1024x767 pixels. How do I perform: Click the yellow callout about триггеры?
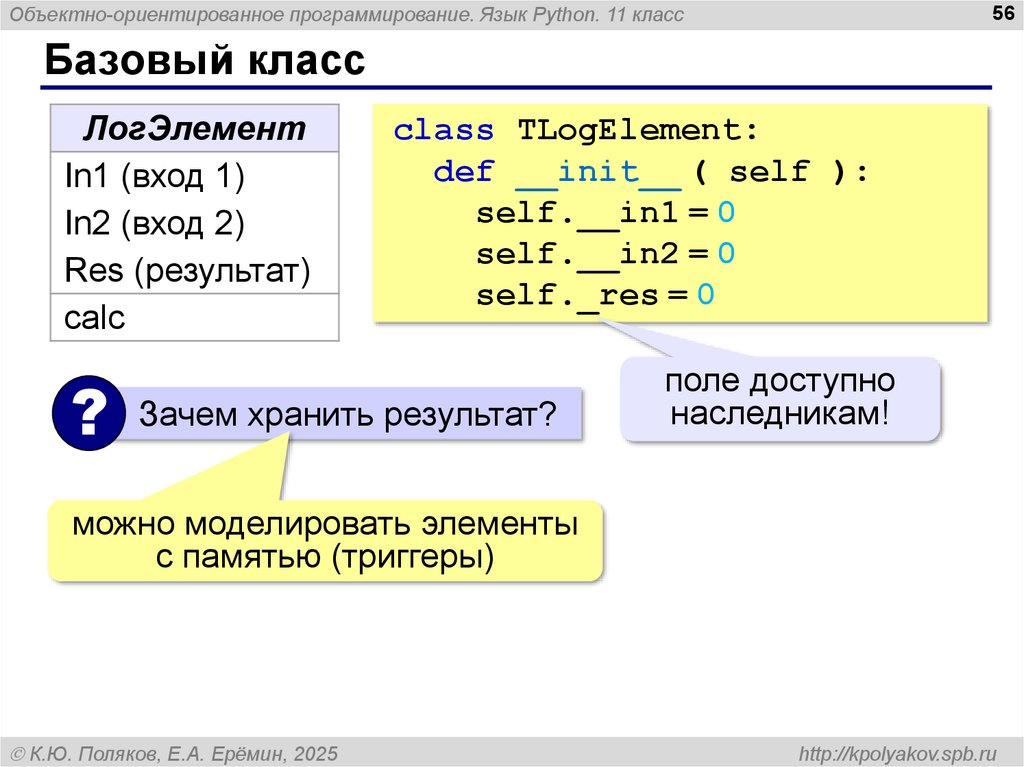pos(325,540)
